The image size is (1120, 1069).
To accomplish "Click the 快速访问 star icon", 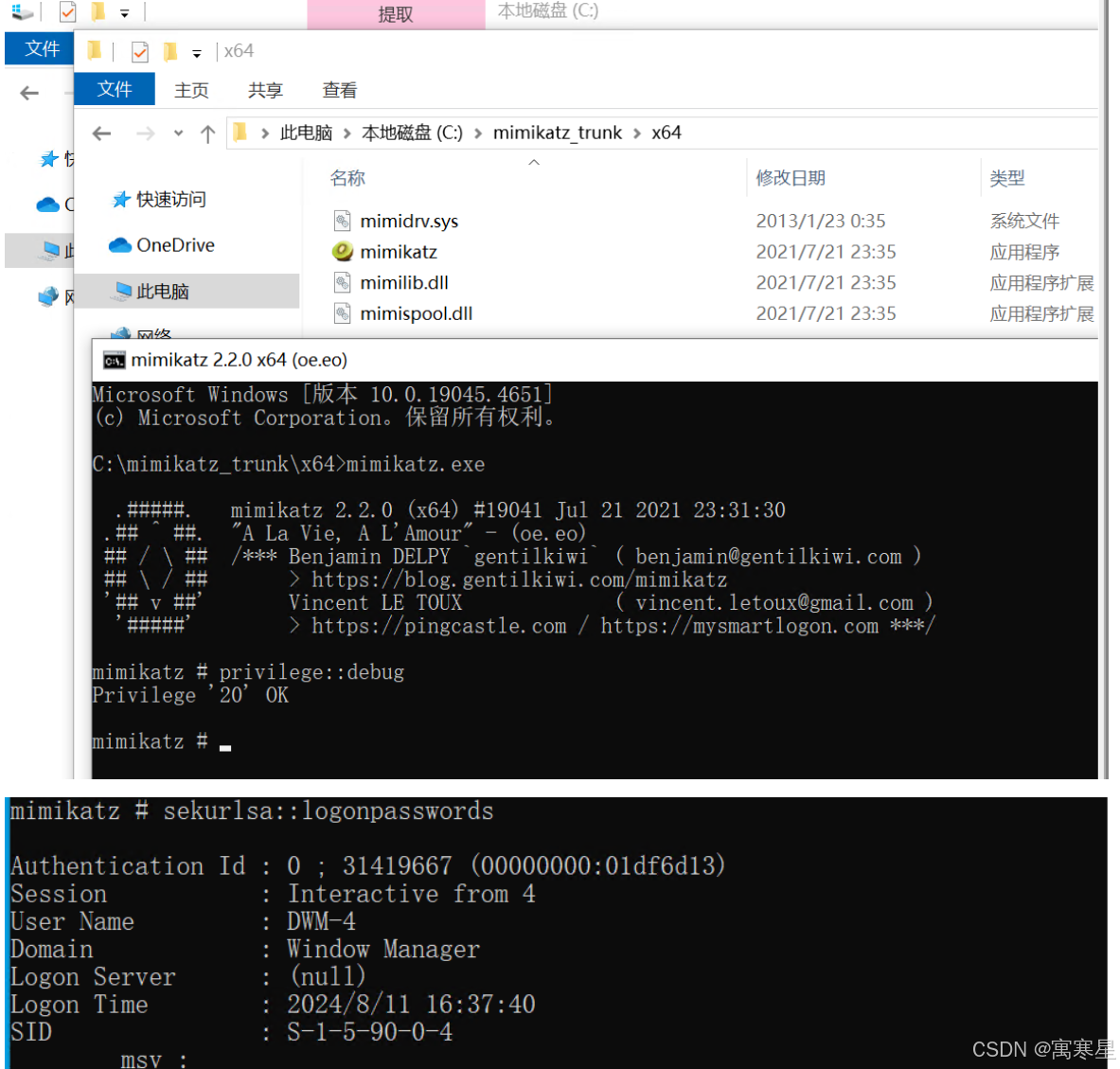I will click(121, 200).
